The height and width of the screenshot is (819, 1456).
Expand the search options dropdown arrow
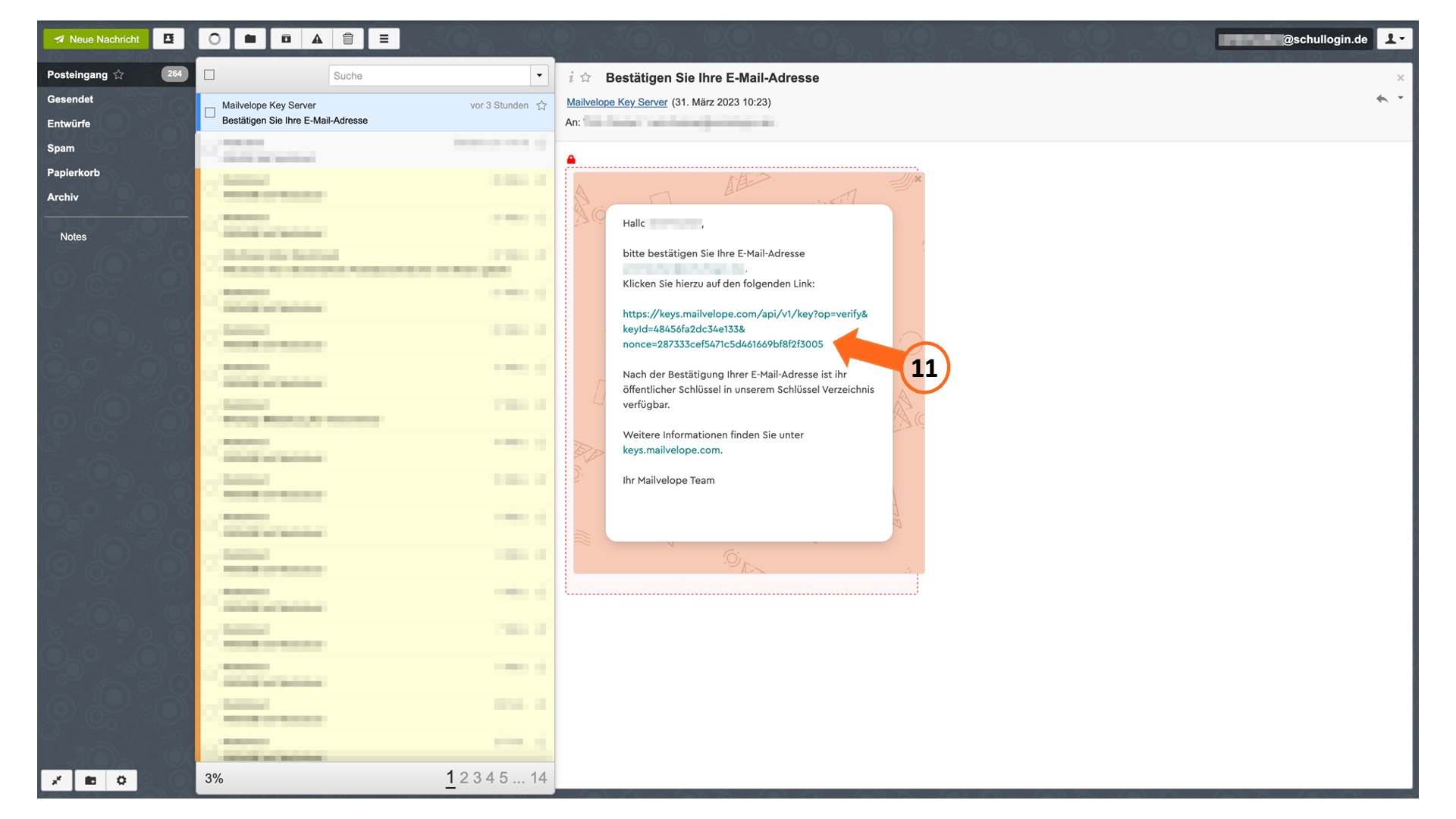click(x=539, y=75)
